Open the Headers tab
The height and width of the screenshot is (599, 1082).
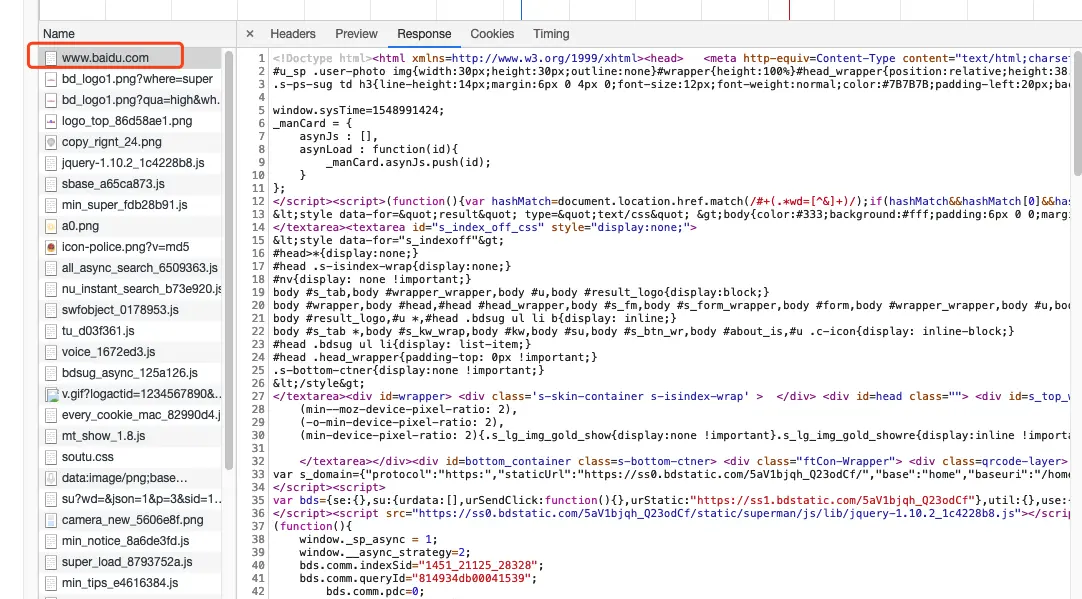[x=293, y=34]
